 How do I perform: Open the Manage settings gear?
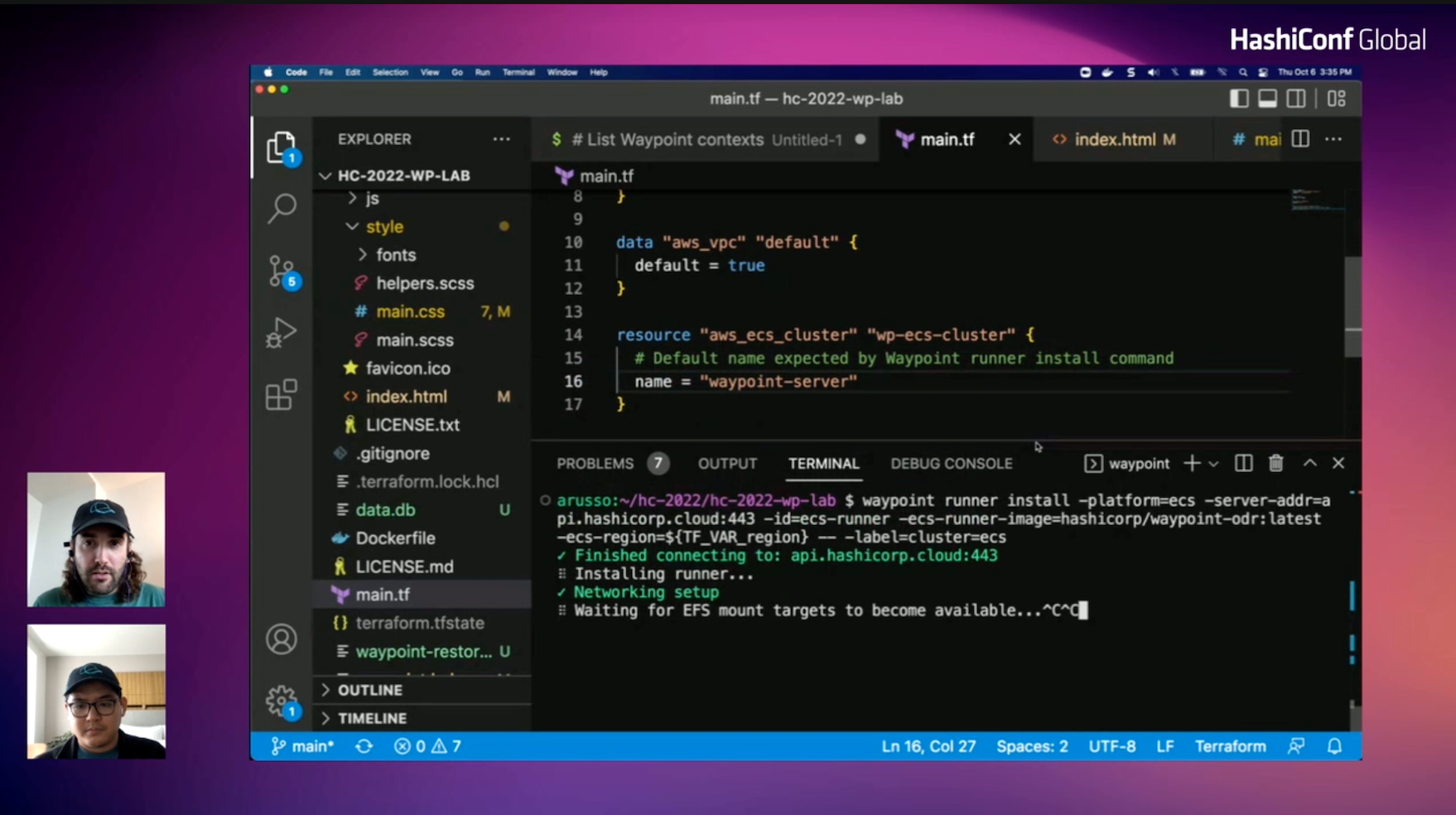[x=282, y=700]
